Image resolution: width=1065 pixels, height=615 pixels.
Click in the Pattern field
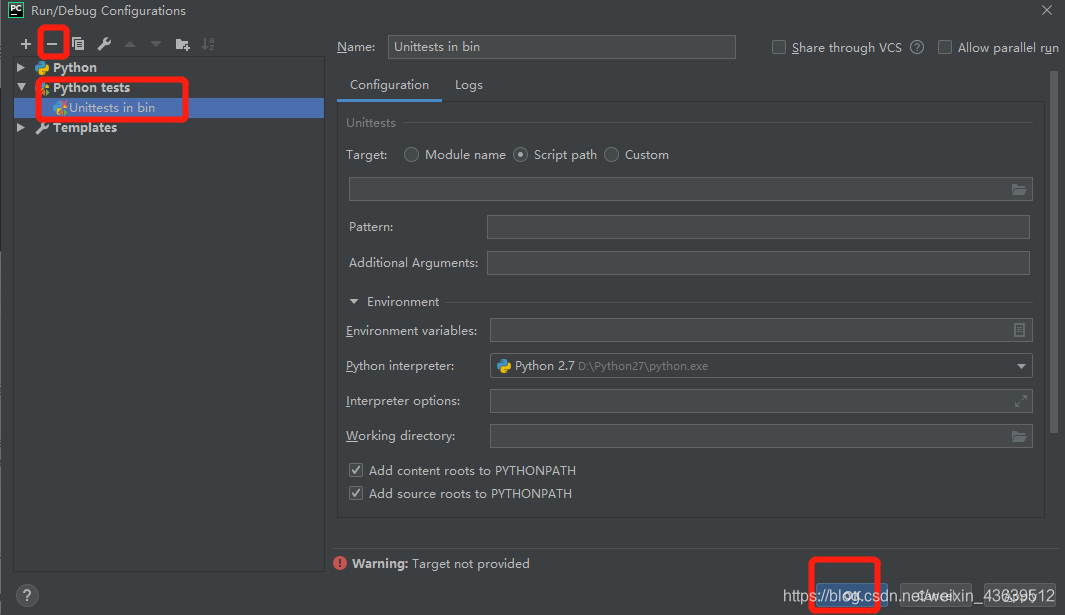click(x=758, y=227)
